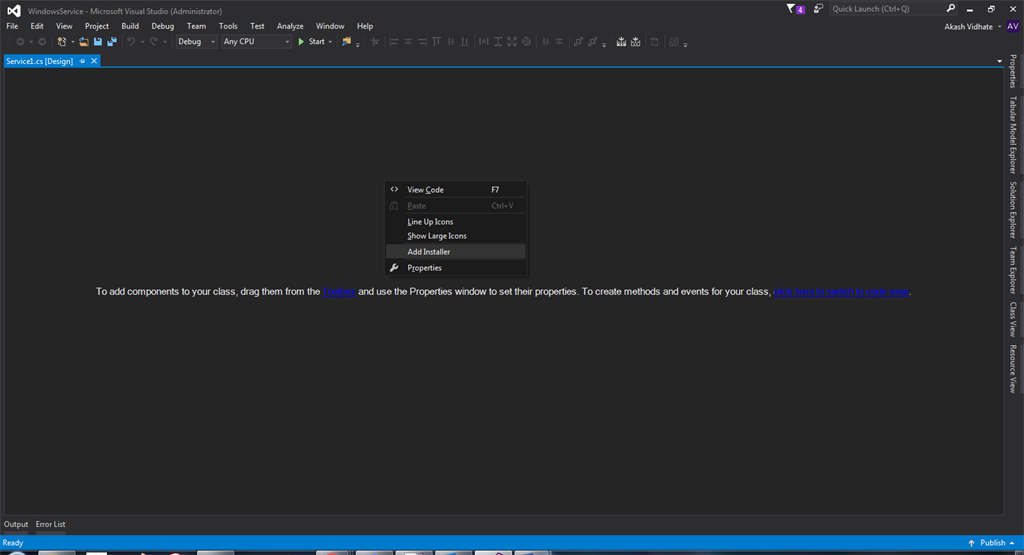Expand the Undo history dropdown arrow
The image size is (1024, 555).
[142, 42]
